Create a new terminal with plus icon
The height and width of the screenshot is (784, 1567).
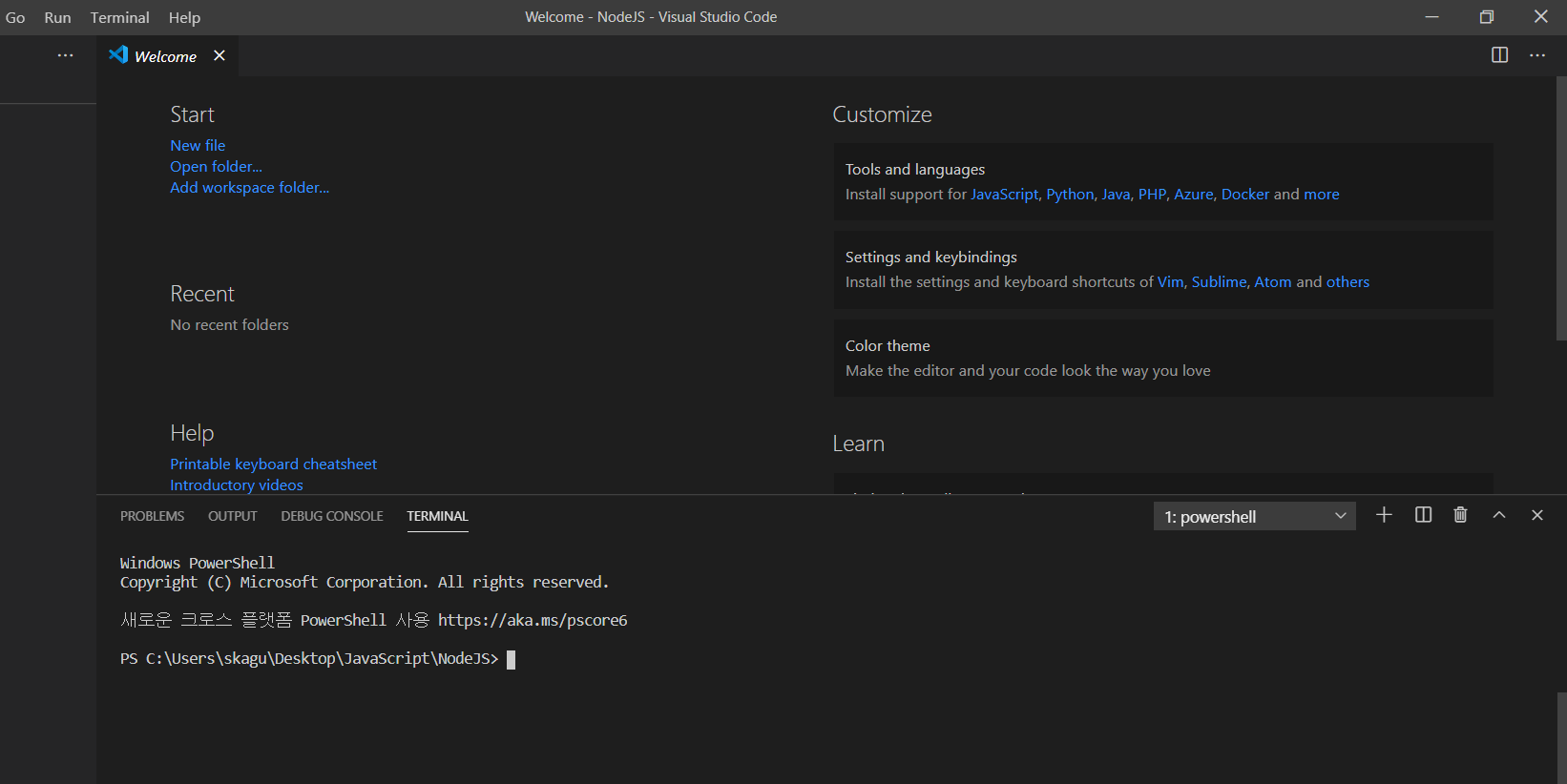pos(1384,515)
